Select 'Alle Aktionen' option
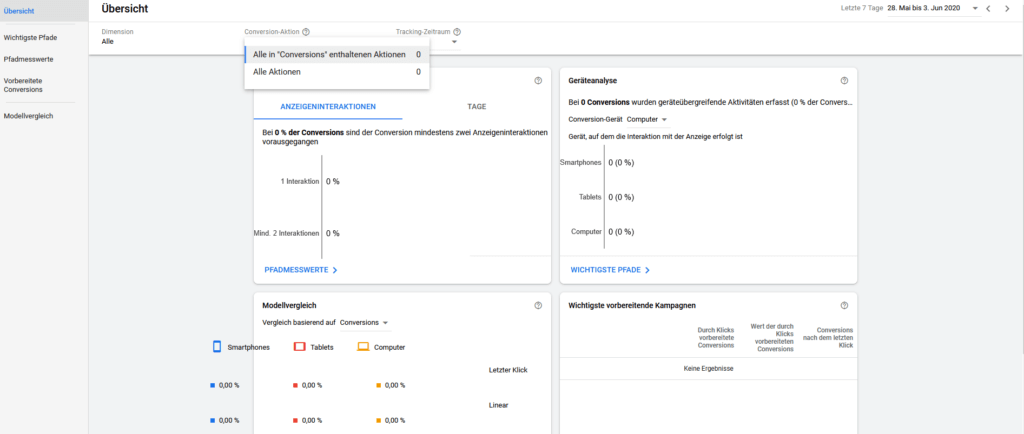The image size is (1024, 434). click(x=336, y=72)
